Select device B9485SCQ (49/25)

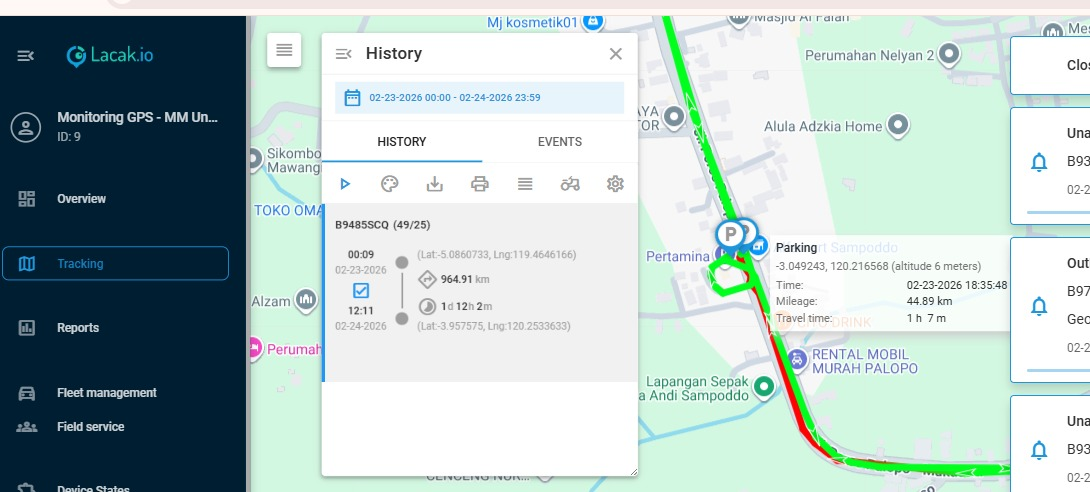tap(383, 225)
